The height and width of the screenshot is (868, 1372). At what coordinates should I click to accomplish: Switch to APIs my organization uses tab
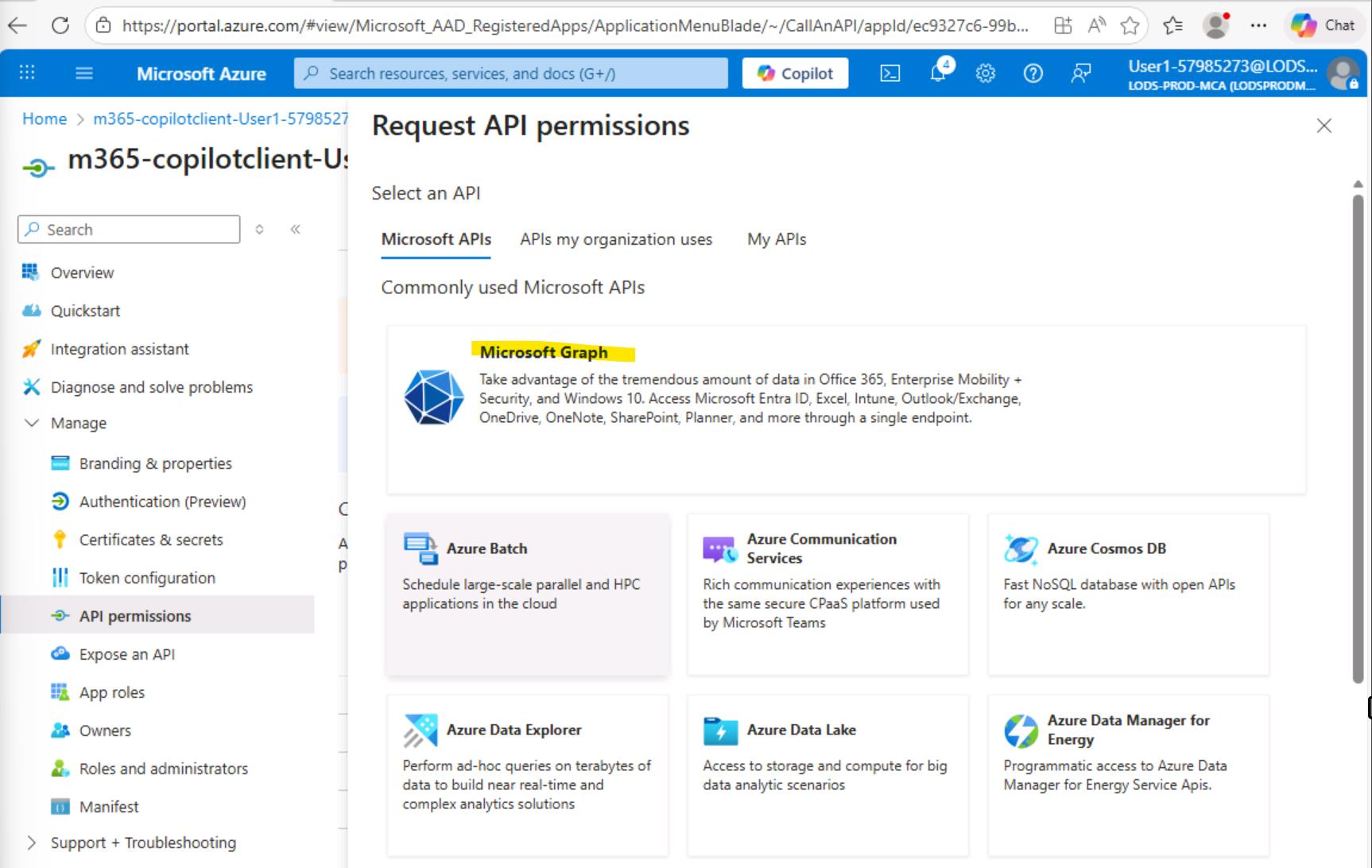[x=615, y=239]
